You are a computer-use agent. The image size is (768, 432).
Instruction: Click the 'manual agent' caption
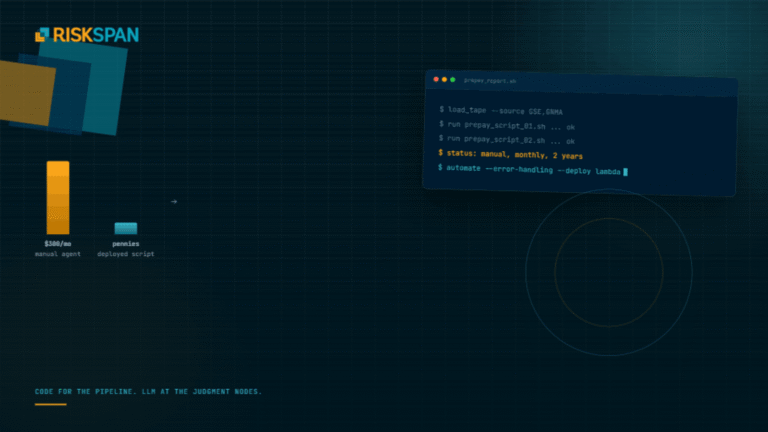click(58, 254)
